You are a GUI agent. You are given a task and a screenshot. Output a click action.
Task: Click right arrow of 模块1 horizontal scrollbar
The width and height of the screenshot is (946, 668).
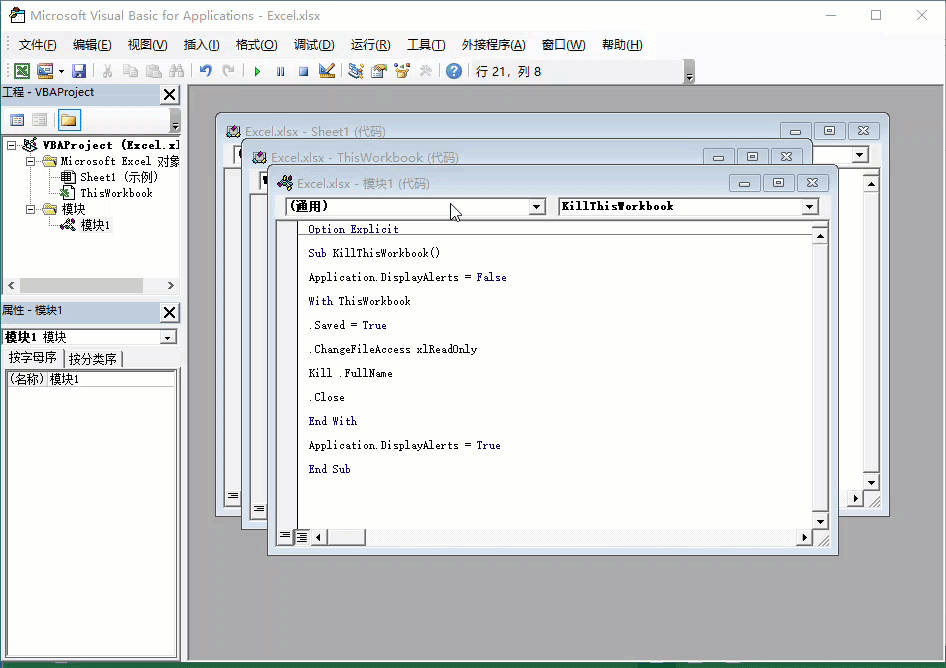point(804,537)
